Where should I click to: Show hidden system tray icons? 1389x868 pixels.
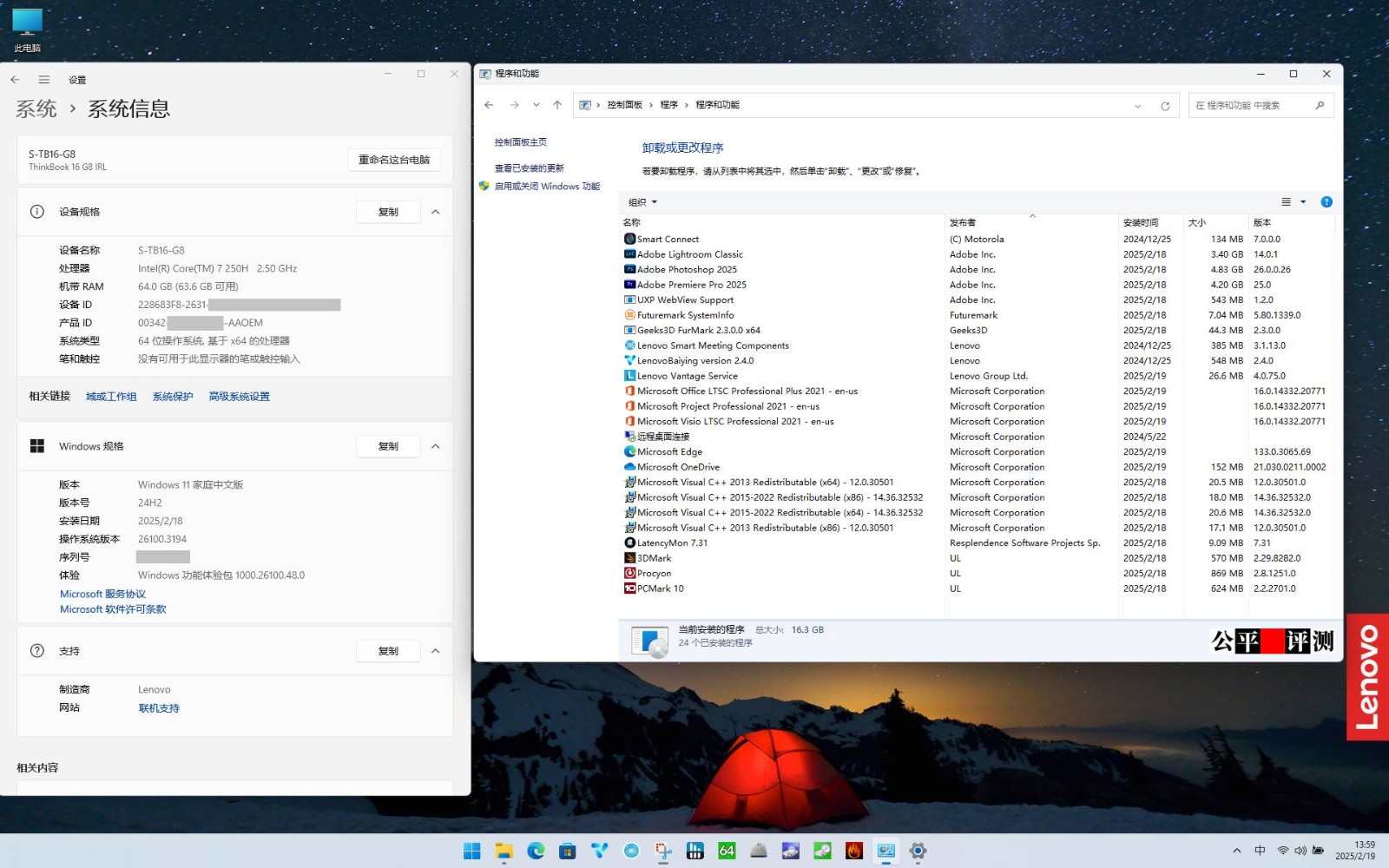1237,851
